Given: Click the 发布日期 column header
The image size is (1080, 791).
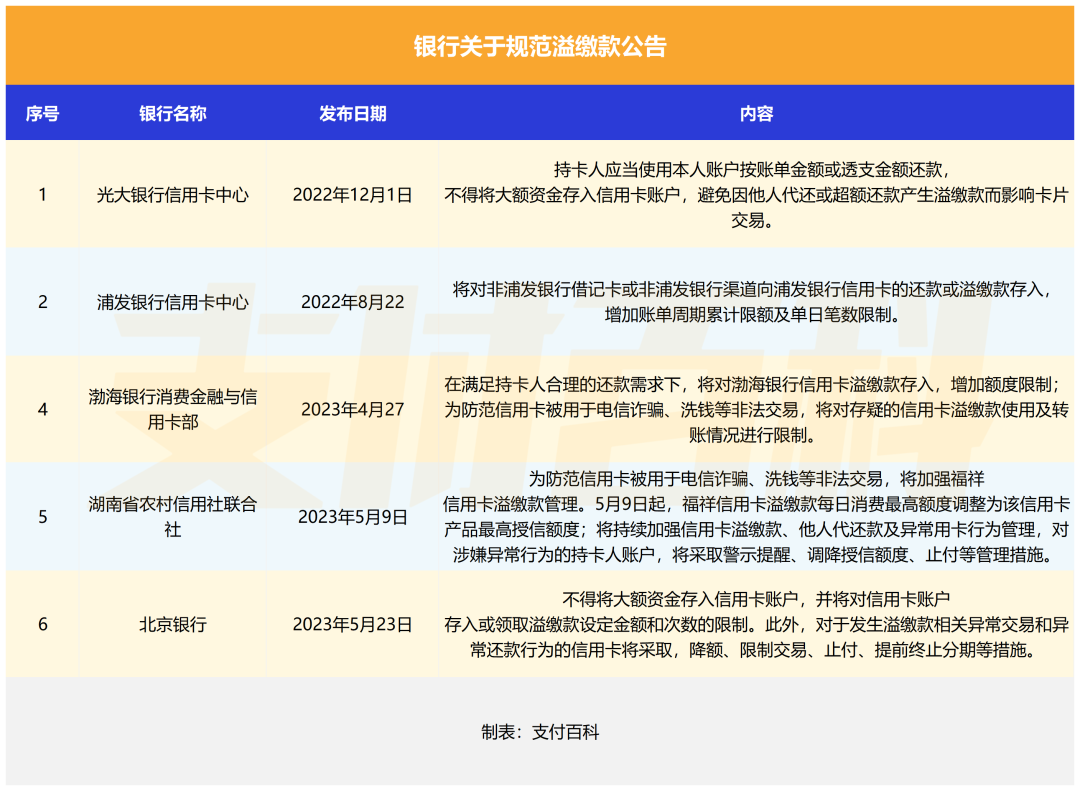Looking at the screenshot, I should click(x=353, y=114).
